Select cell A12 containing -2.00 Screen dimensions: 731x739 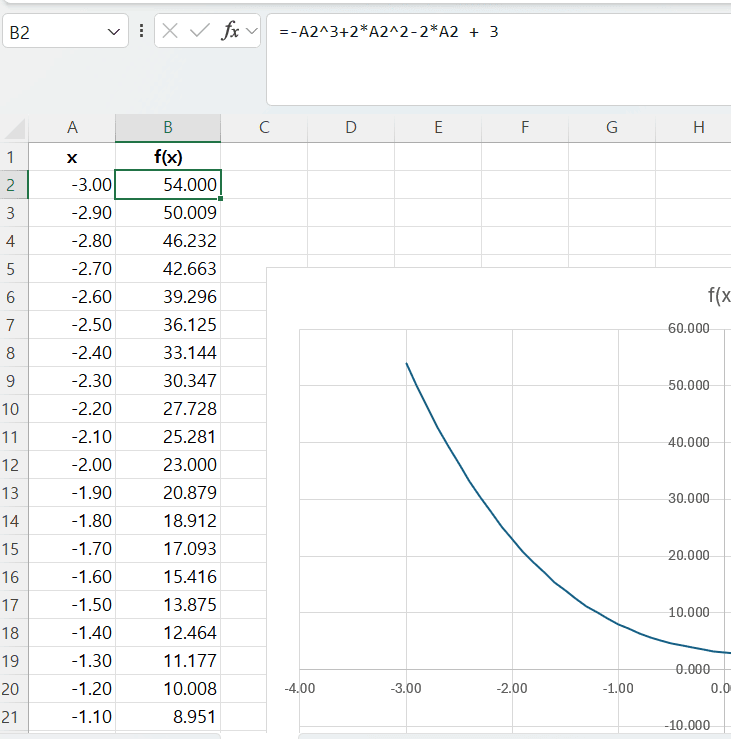coord(72,465)
